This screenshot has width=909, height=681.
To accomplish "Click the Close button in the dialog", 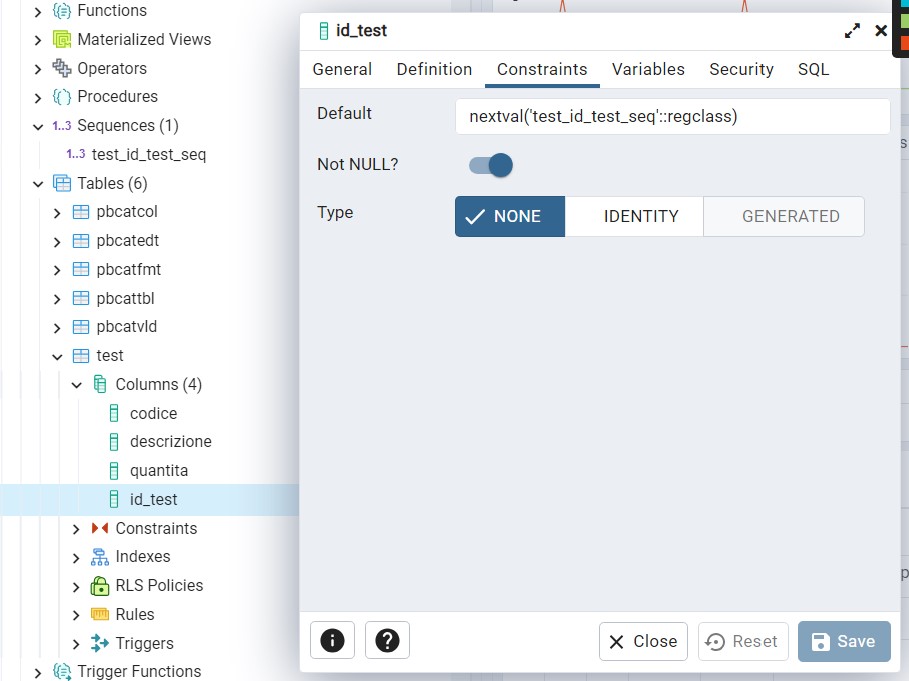I will pyautogui.click(x=643, y=641).
